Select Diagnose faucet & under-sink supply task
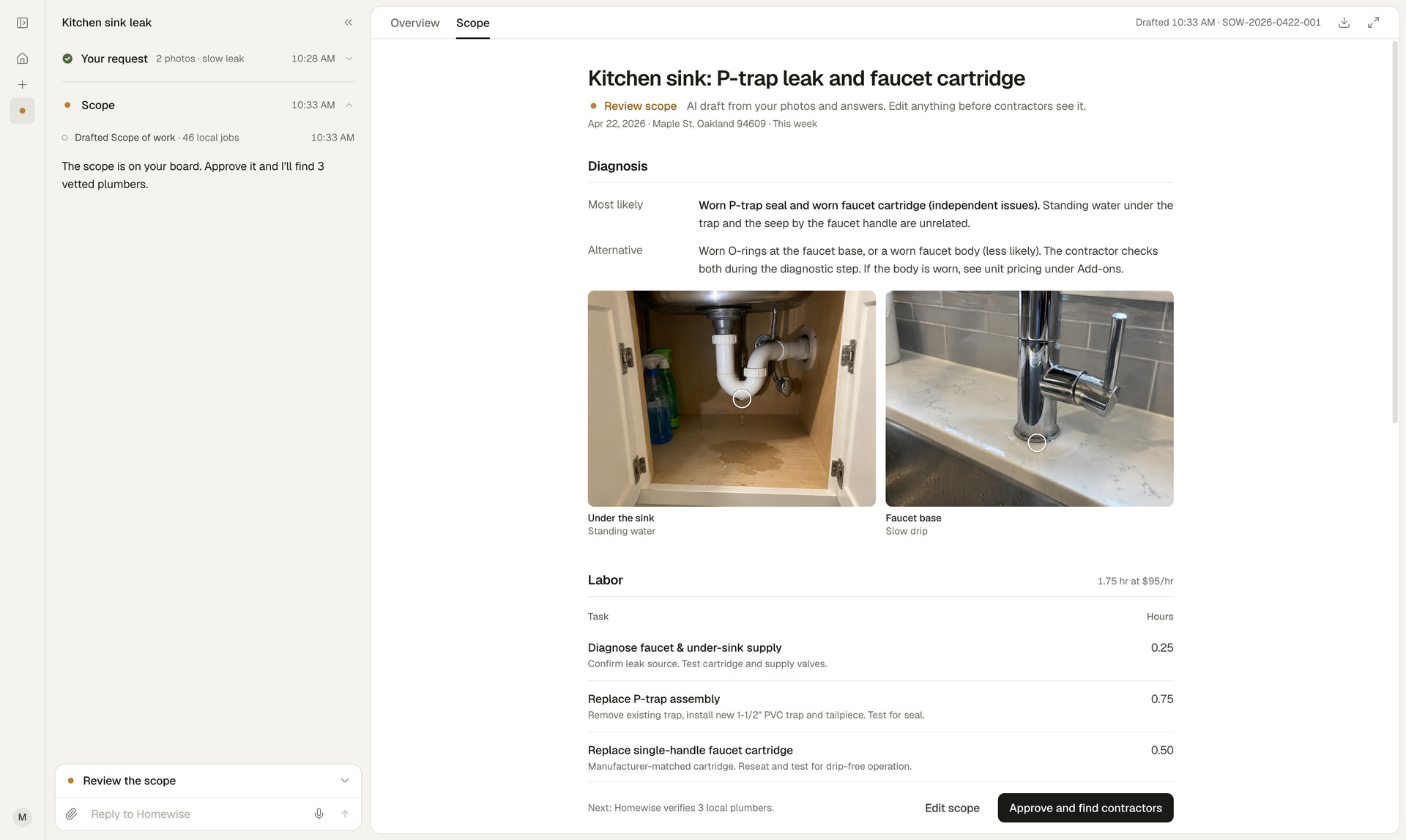The width and height of the screenshot is (1406, 840). [880, 655]
